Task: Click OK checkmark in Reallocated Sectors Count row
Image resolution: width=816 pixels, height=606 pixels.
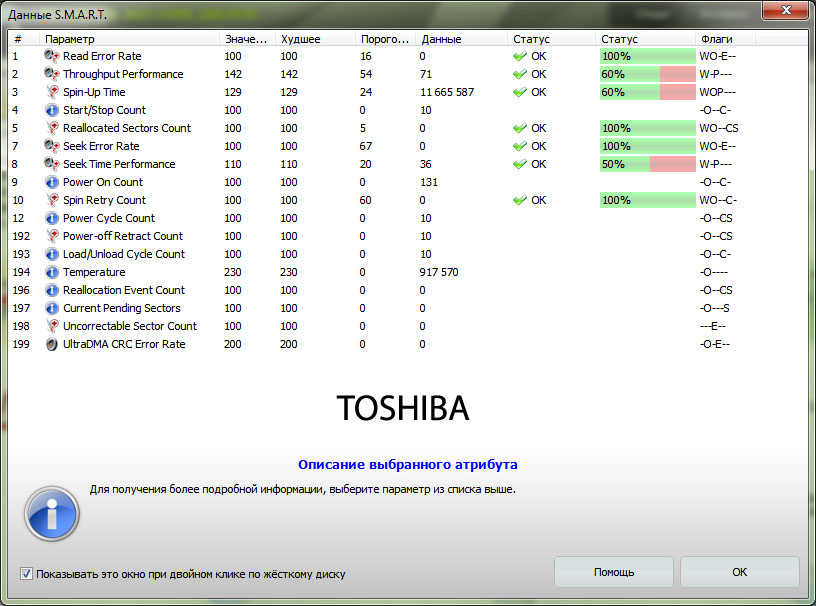Action: click(520, 128)
